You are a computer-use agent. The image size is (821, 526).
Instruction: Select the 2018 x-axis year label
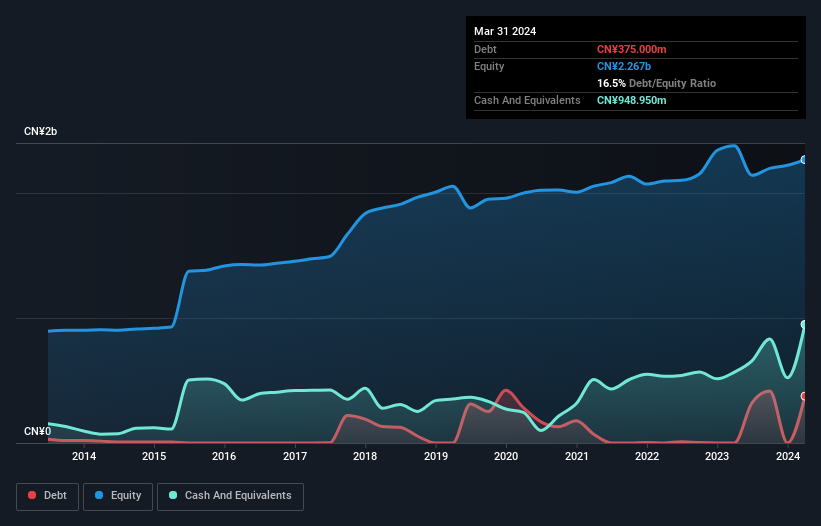click(x=365, y=457)
